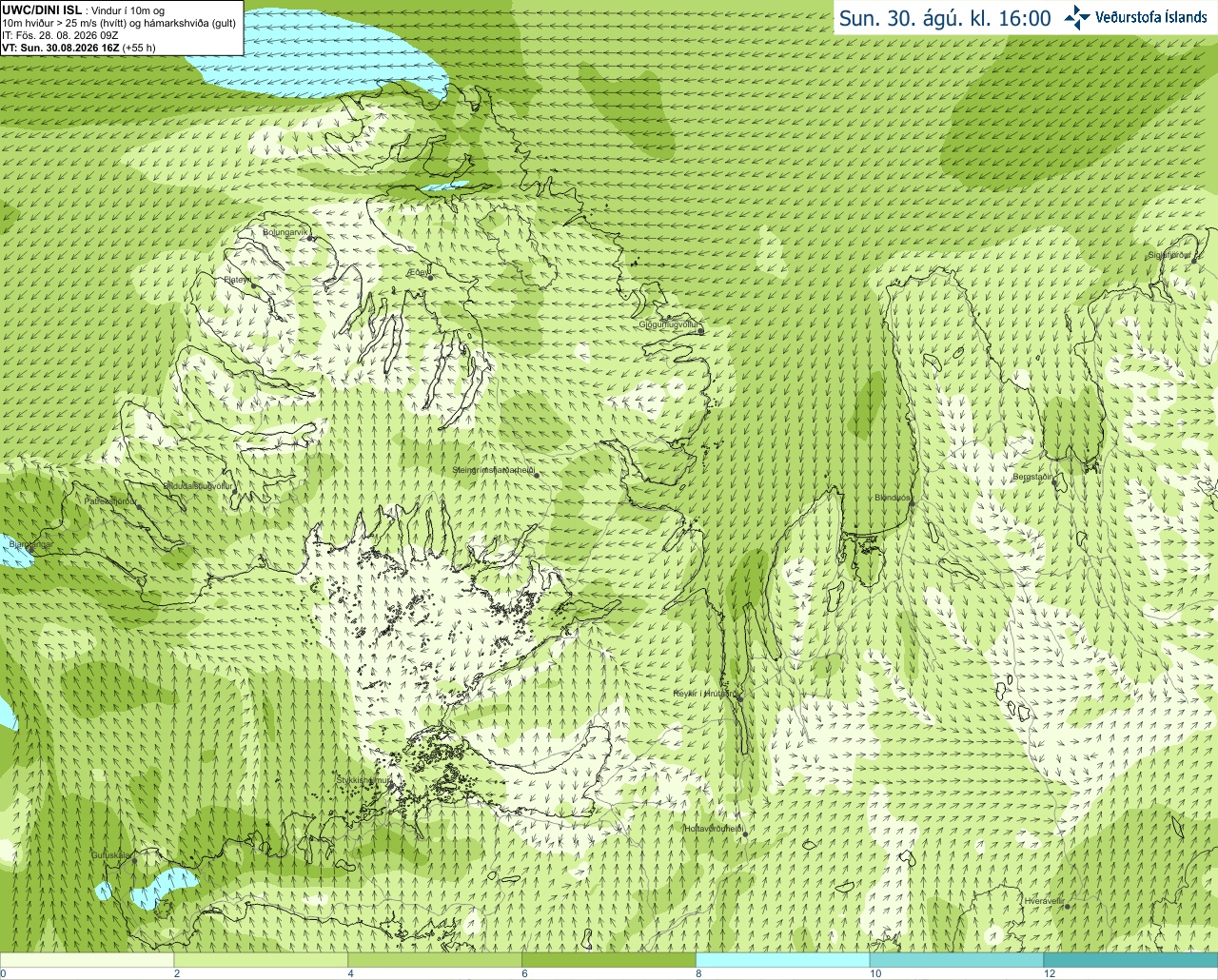
Task: Pick the teal 12+ legend swatch
Action: coord(1130,960)
